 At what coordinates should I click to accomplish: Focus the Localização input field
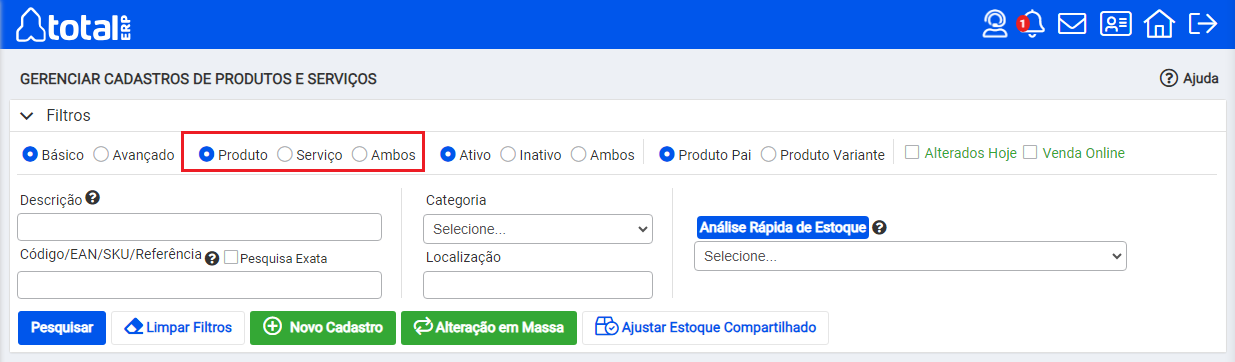point(538,285)
